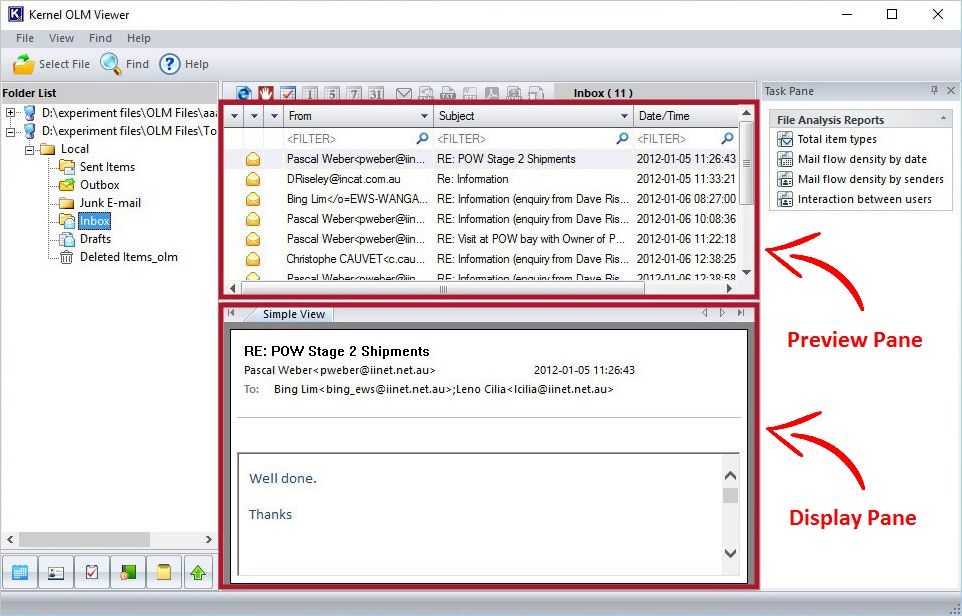The width and height of the screenshot is (962, 616).
Task: Select the 31-day calendar view icon
Action: pos(376,93)
